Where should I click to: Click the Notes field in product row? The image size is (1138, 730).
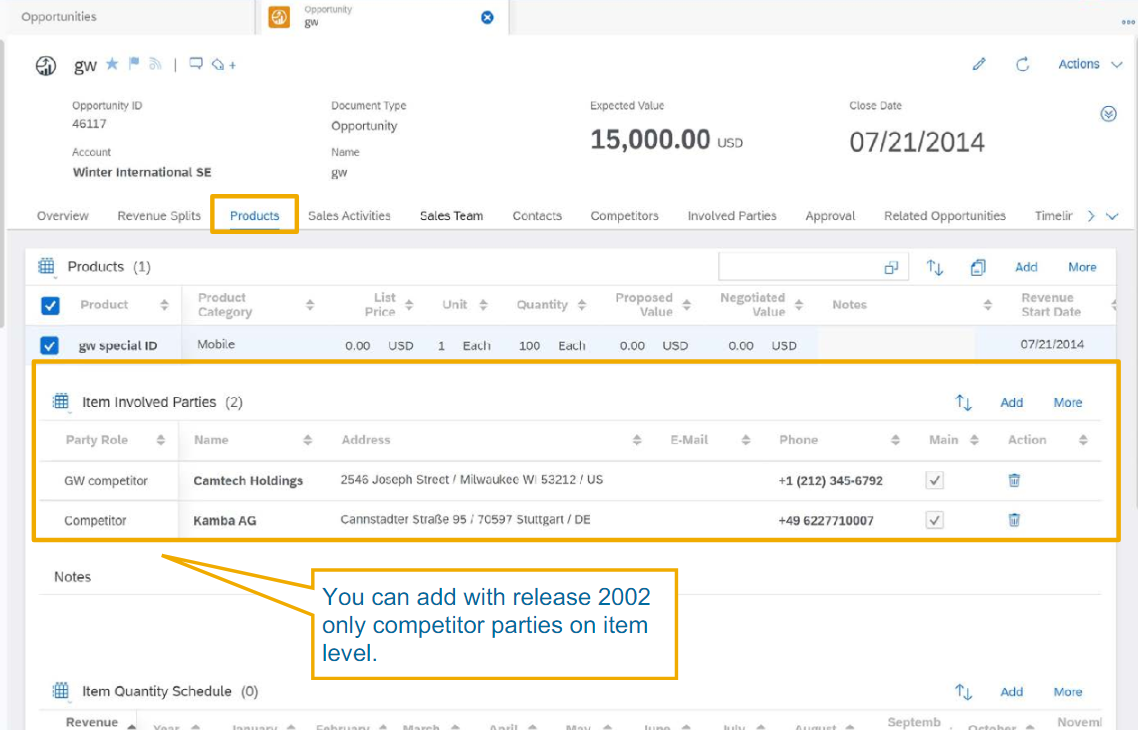(896, 345)
